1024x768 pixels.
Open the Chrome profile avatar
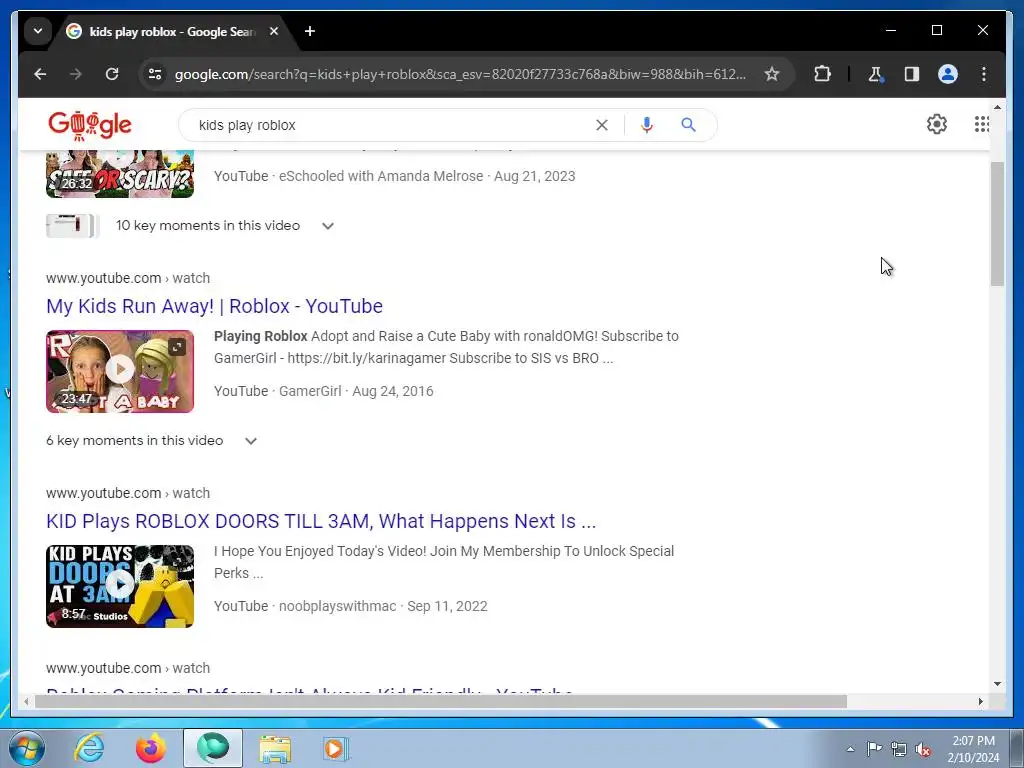tap(948, 74)
